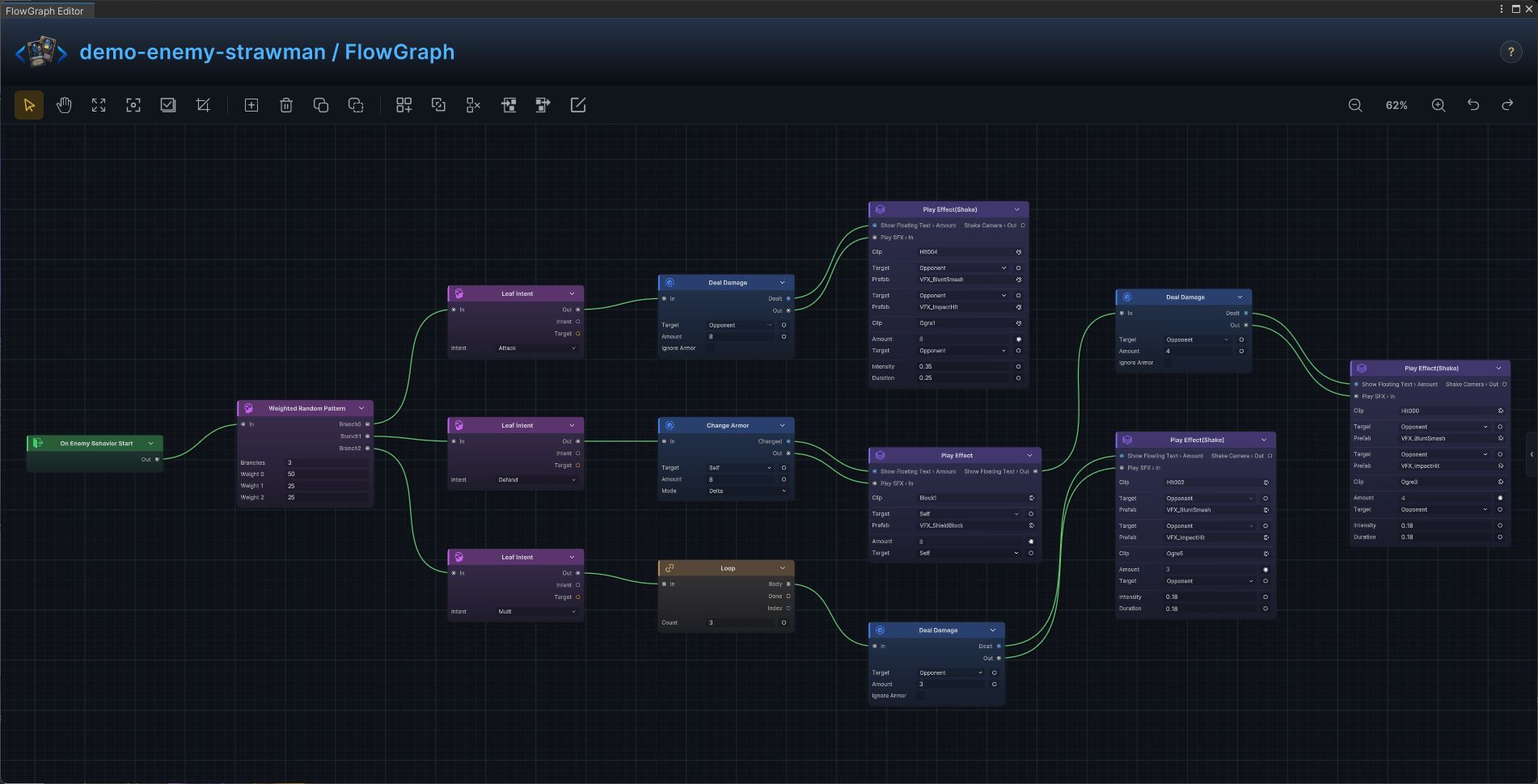Edit Weight 2 field showing 25
Viewport: 1538px width, 784px height.
[327, 498]
